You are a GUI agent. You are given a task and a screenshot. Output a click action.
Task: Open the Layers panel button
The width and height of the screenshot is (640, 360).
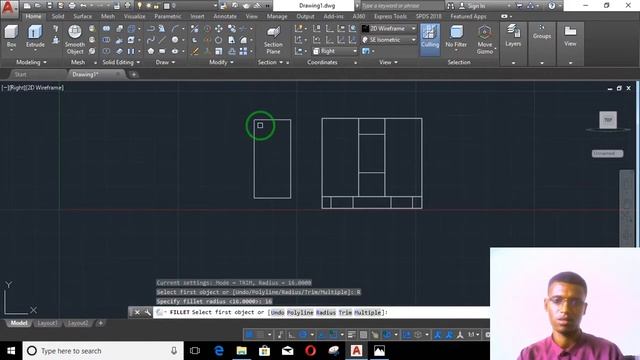[x=513, y=36]
